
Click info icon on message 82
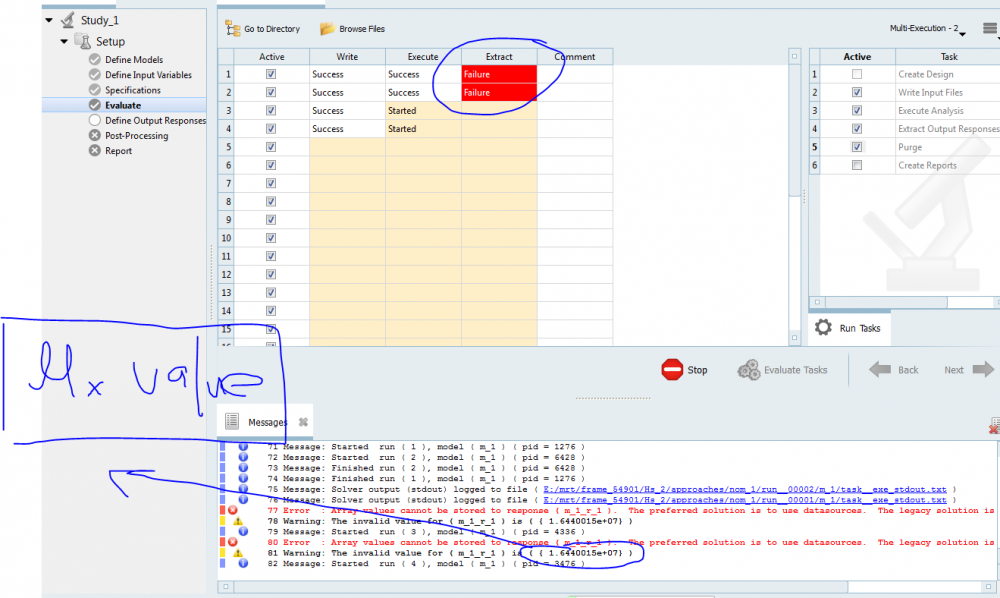pyautogui.click(x=243, y=563)
